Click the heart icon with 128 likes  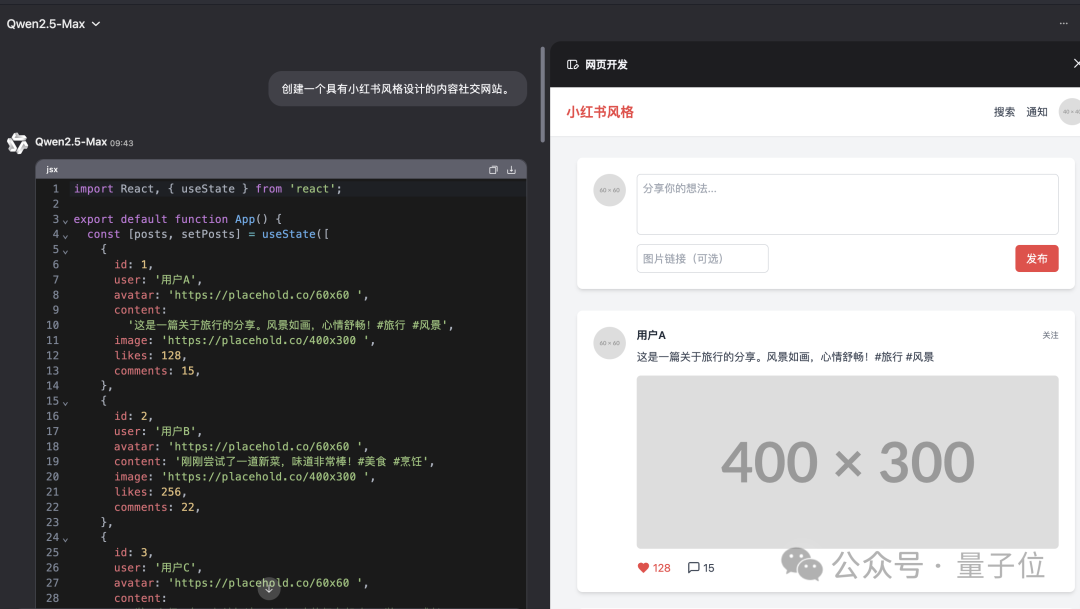644,568
